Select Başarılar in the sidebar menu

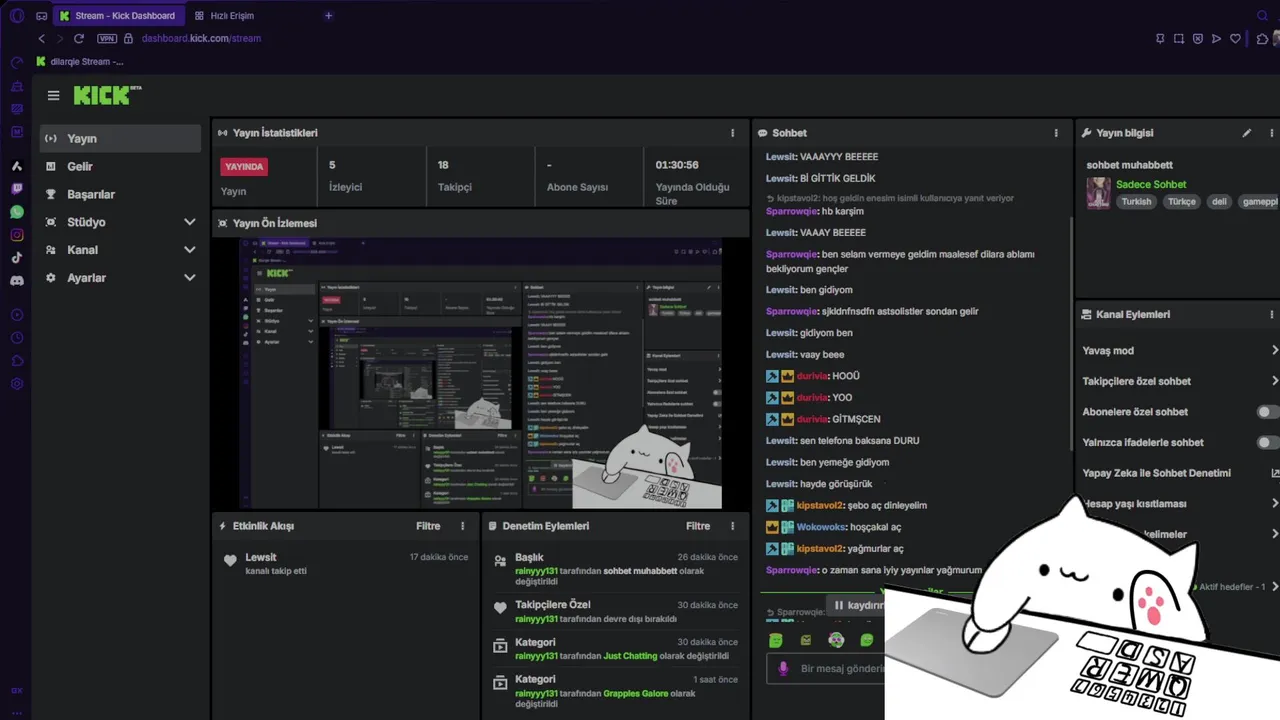(x=120, y=194)
